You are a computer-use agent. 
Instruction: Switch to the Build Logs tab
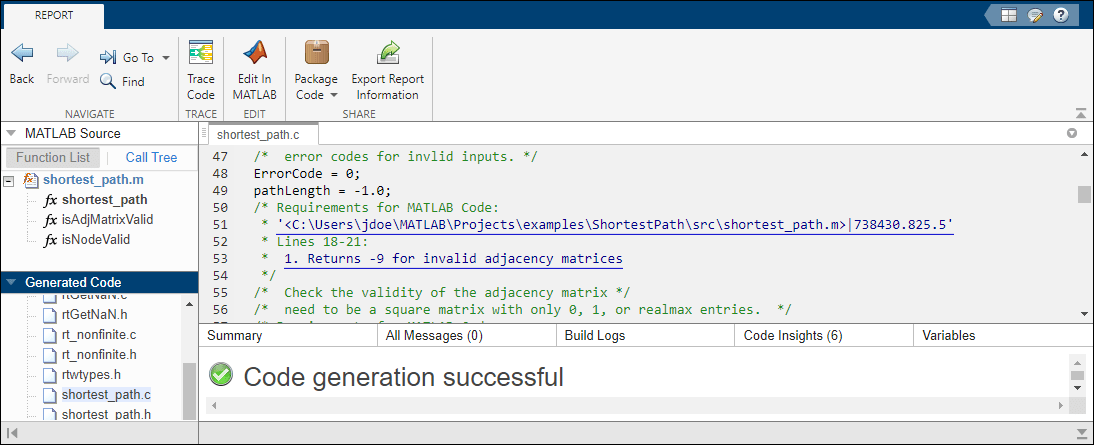595,336
